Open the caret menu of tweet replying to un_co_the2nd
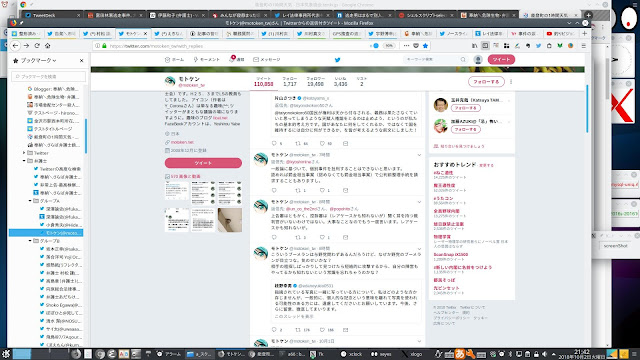640x360 pixels. point(419,202)
